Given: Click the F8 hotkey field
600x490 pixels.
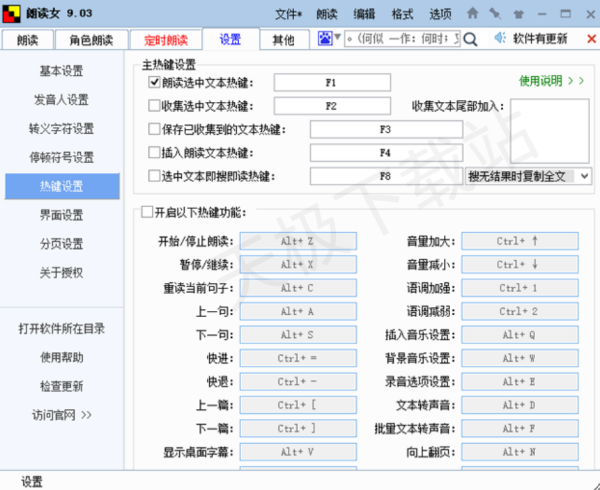Looking at the screenshot, I should [x=386, y=176].
